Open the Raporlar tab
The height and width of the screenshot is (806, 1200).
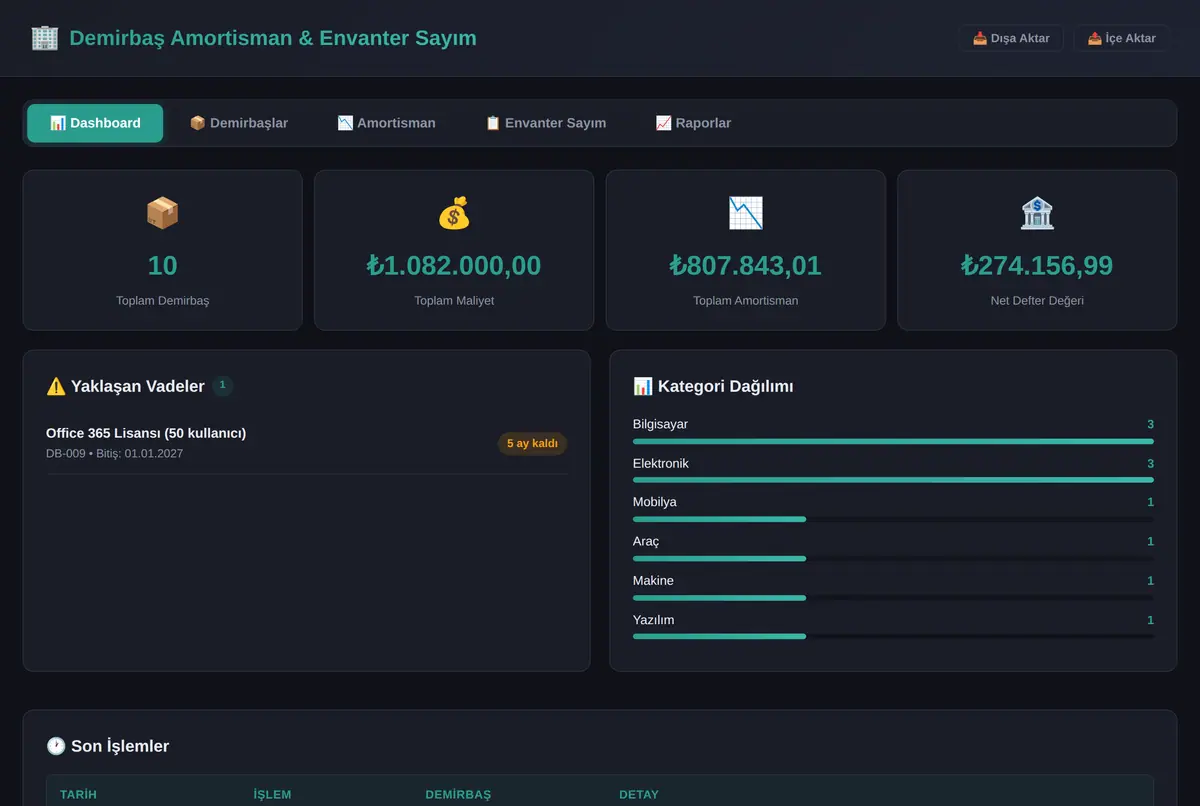(693, 123)
